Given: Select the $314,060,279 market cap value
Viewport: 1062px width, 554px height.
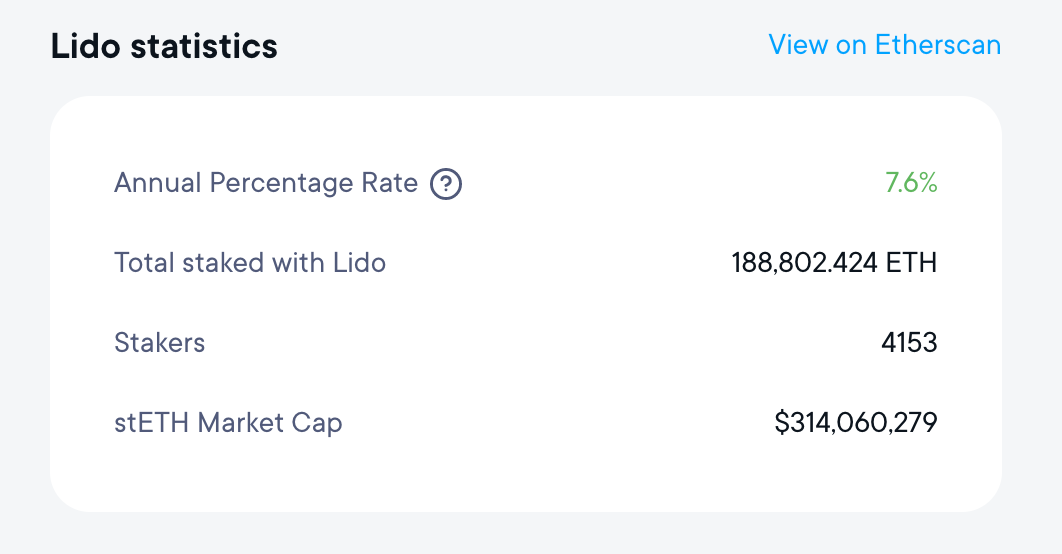Looking at the screenshot, I should coord(856,423).
